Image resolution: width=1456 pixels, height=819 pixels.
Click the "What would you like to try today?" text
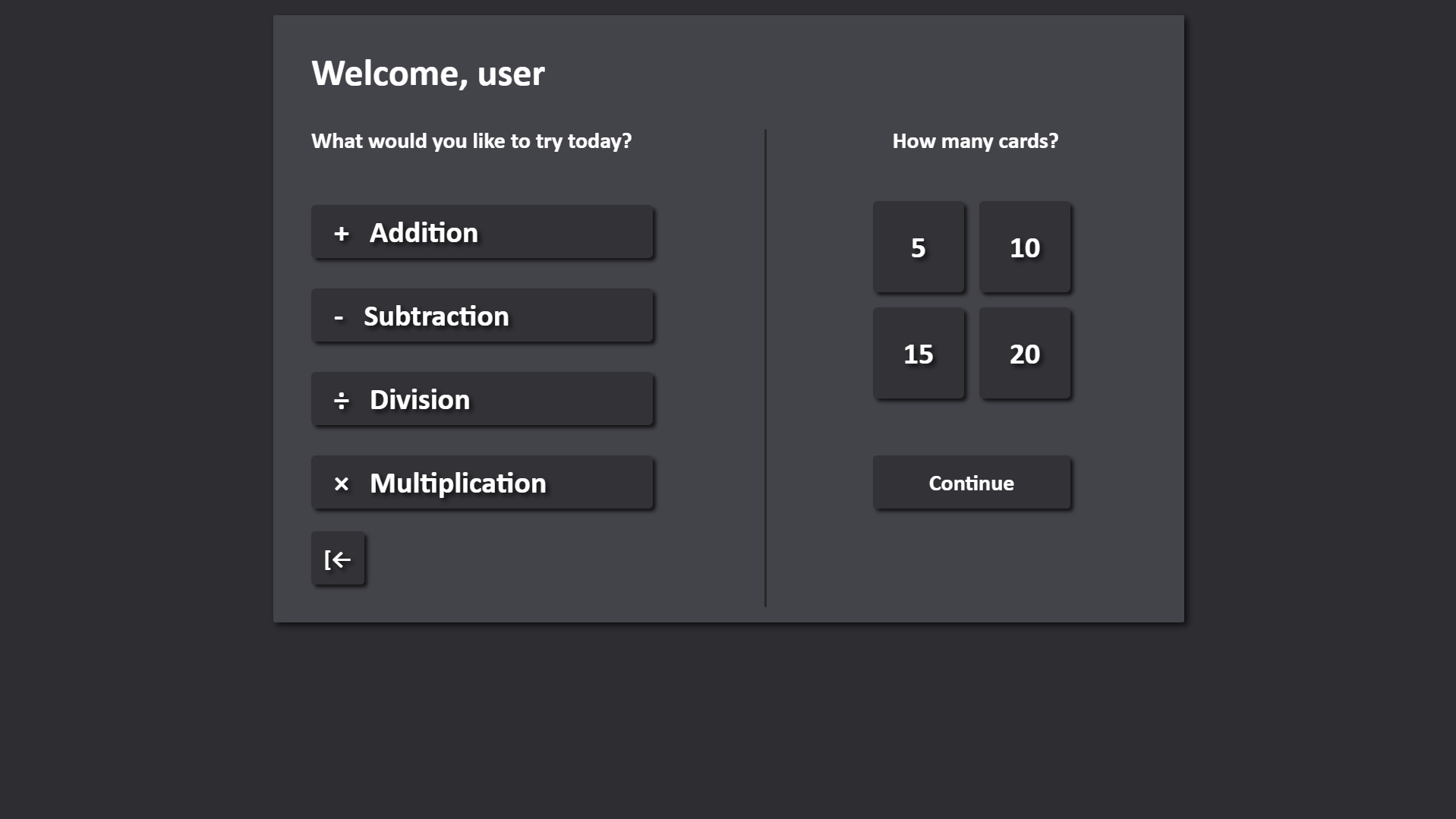point(471,141)
